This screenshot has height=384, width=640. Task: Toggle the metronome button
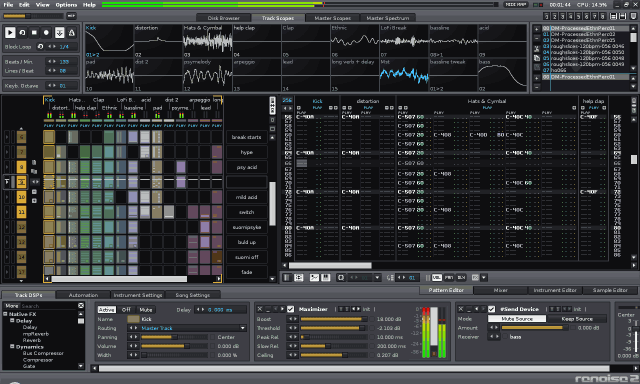[71, 33]
